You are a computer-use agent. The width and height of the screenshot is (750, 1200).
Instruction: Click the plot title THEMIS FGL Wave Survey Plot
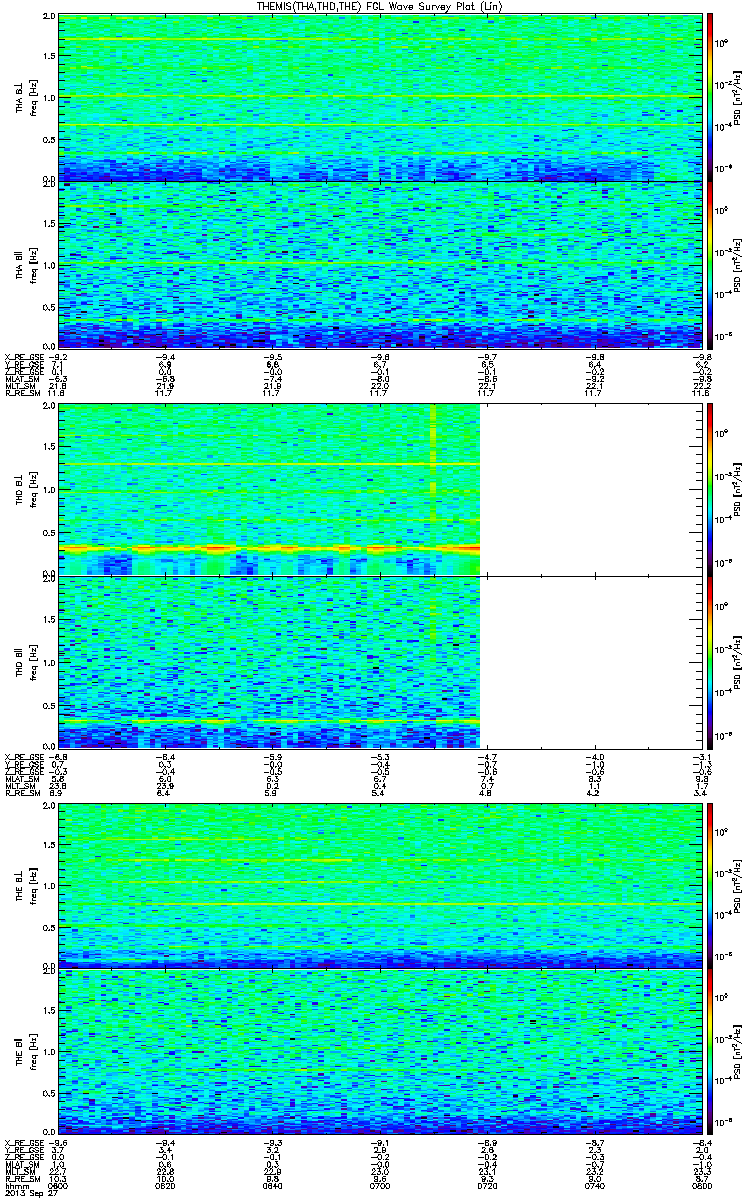click(x=381, y=7)
